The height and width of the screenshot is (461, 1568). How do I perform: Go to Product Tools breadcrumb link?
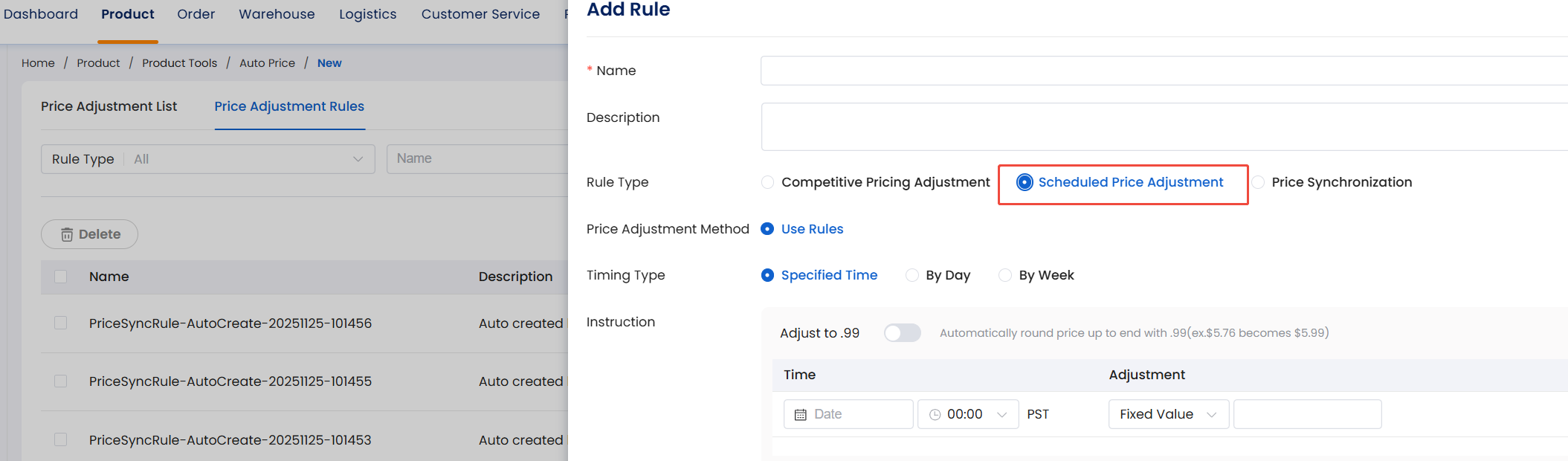tap(179, 63)
